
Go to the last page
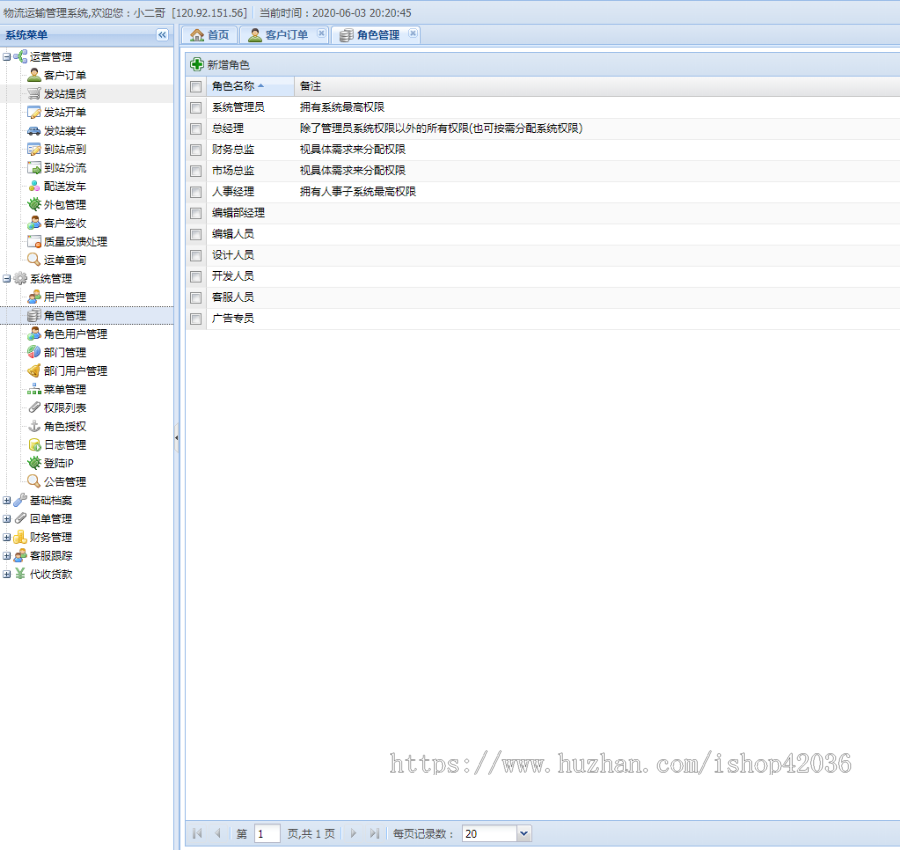point(374,833)
